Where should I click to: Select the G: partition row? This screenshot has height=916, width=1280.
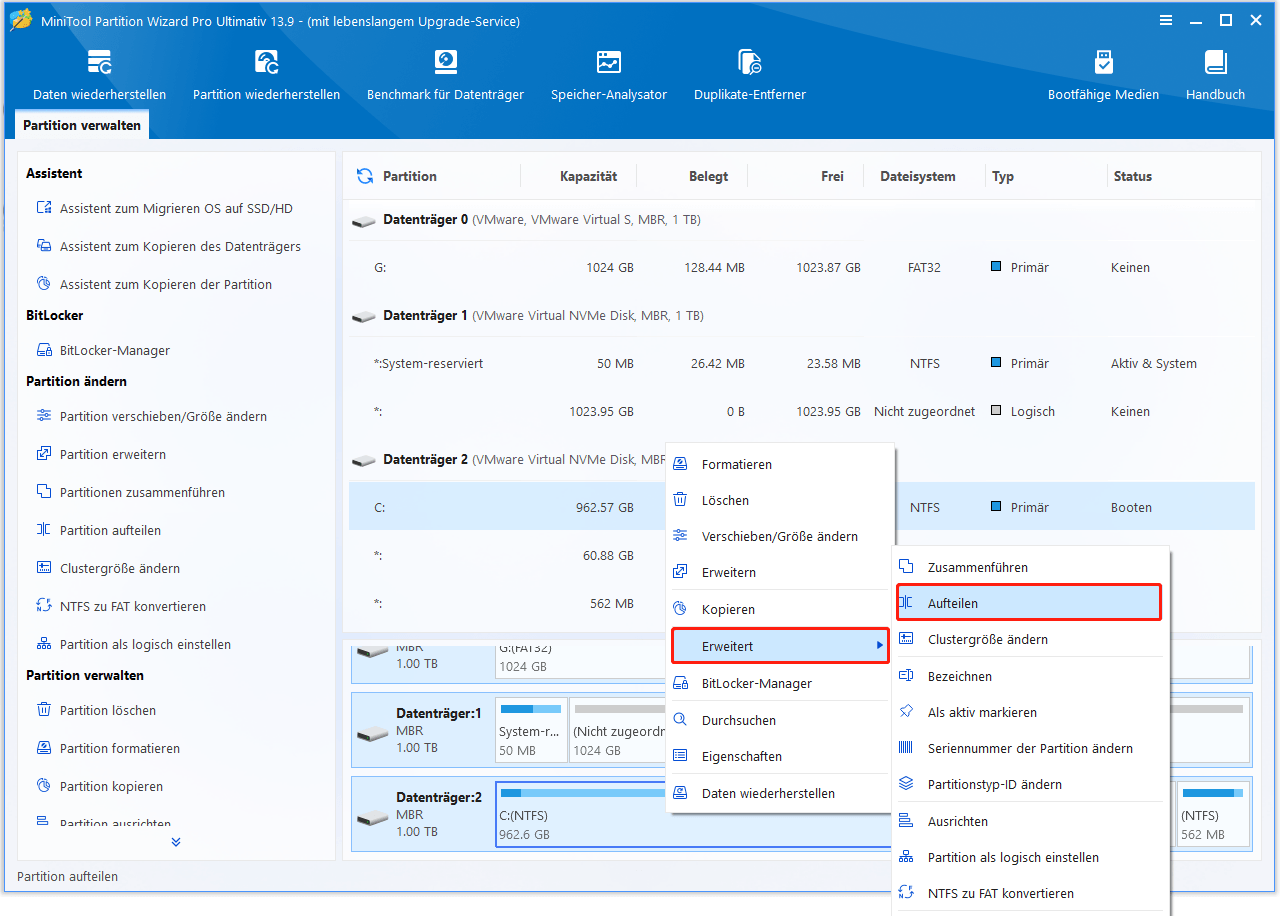click(802, 267)
